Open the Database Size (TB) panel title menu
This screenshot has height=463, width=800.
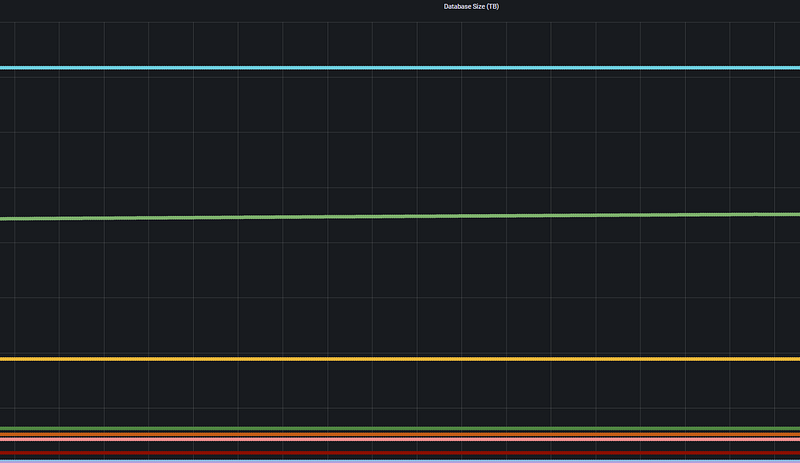coord(471,7)
